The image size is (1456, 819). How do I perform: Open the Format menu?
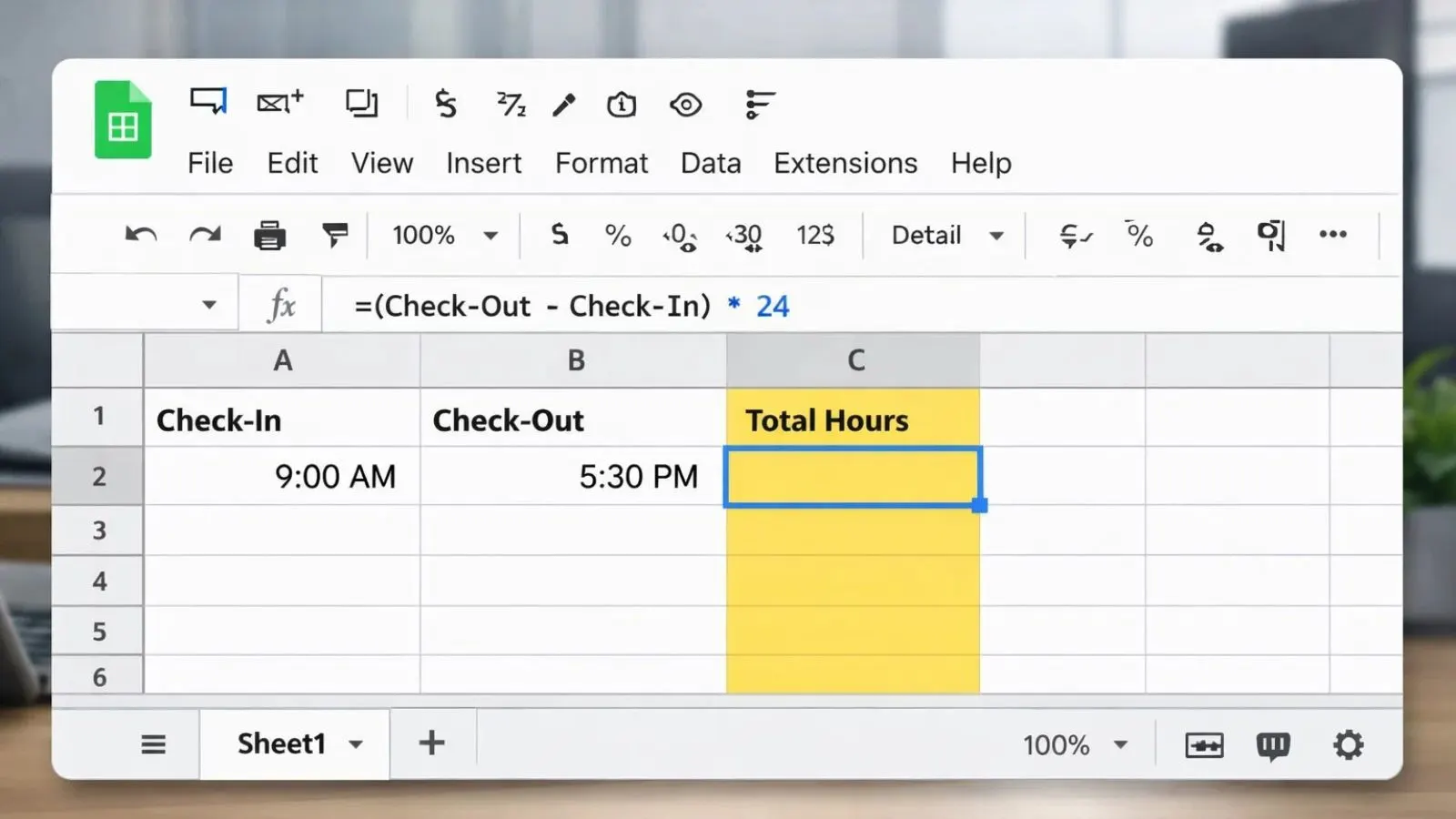point(601,164)
